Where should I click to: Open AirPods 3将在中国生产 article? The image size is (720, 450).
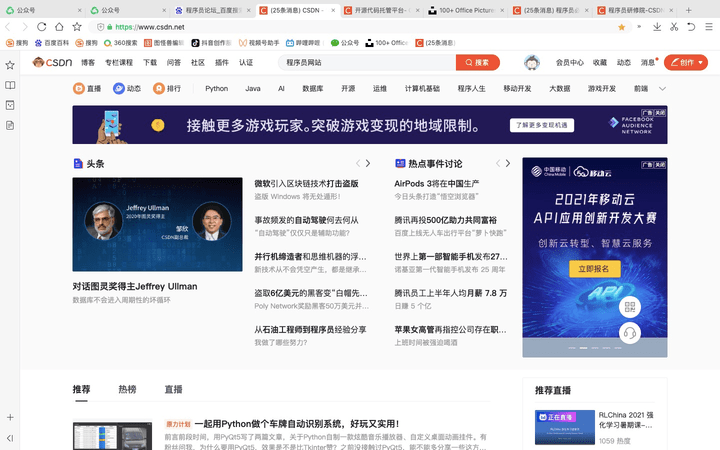click(x=437, y=184)
